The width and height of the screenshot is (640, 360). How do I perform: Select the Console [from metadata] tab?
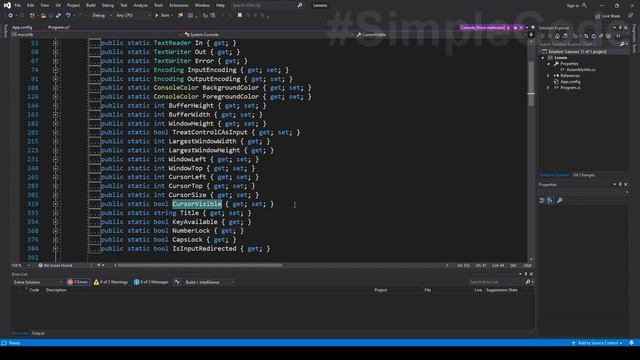point(482,28)
